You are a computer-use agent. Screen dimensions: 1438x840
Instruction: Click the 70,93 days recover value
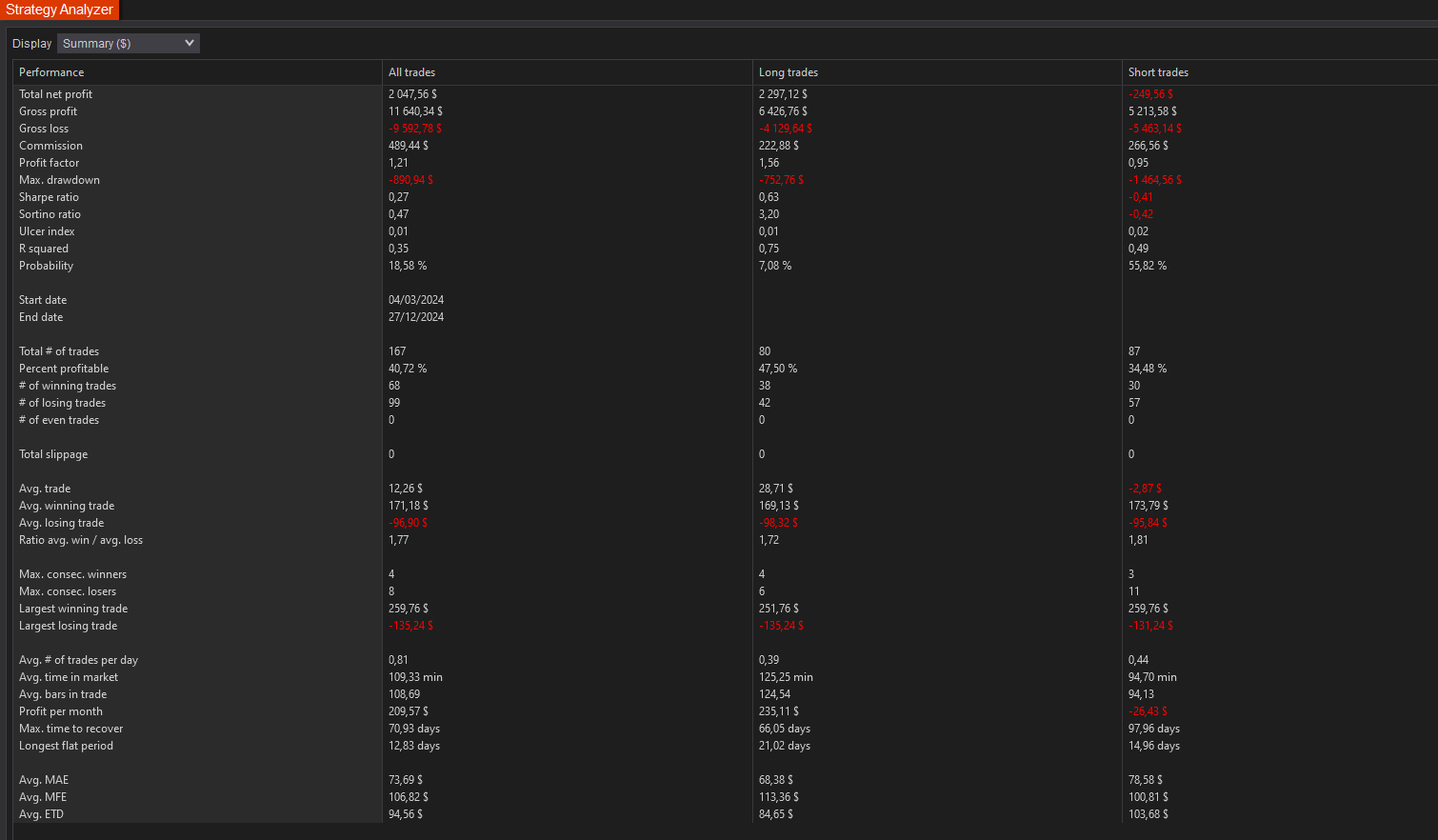(414, 729)
